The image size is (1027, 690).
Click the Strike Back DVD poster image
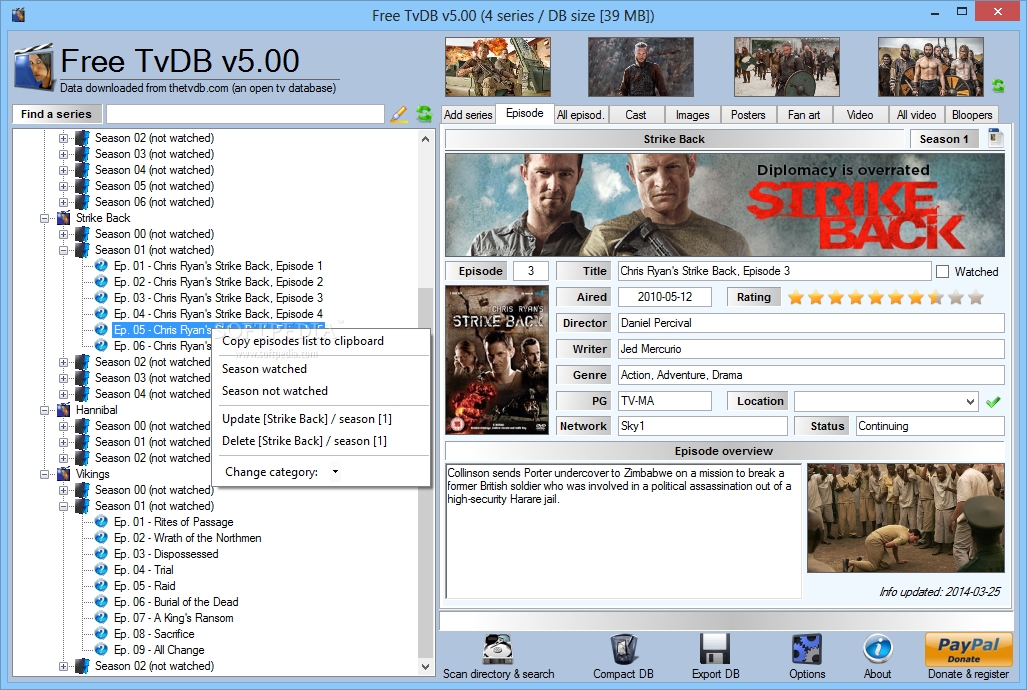497,360
